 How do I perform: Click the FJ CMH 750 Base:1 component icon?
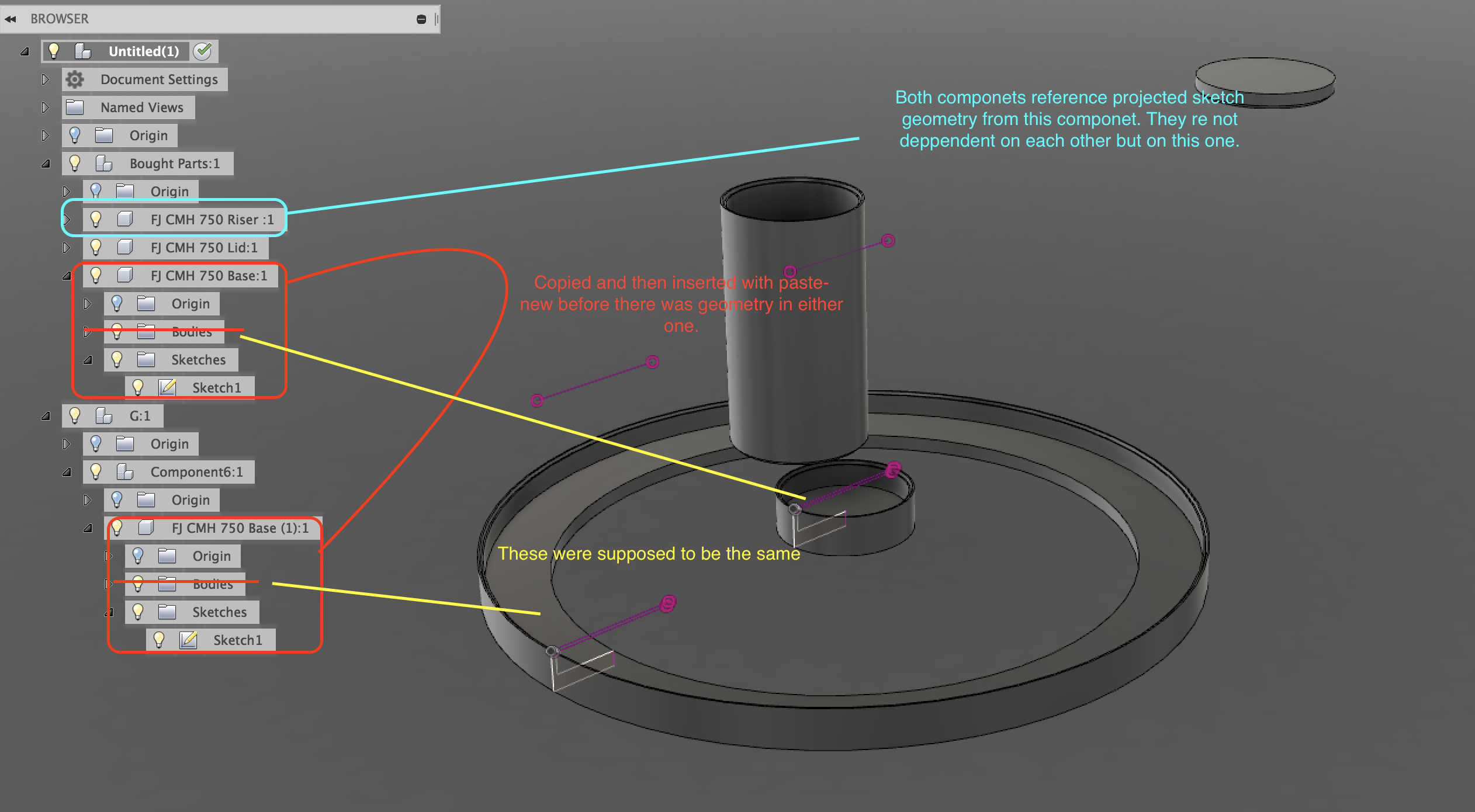click(125, 276)
